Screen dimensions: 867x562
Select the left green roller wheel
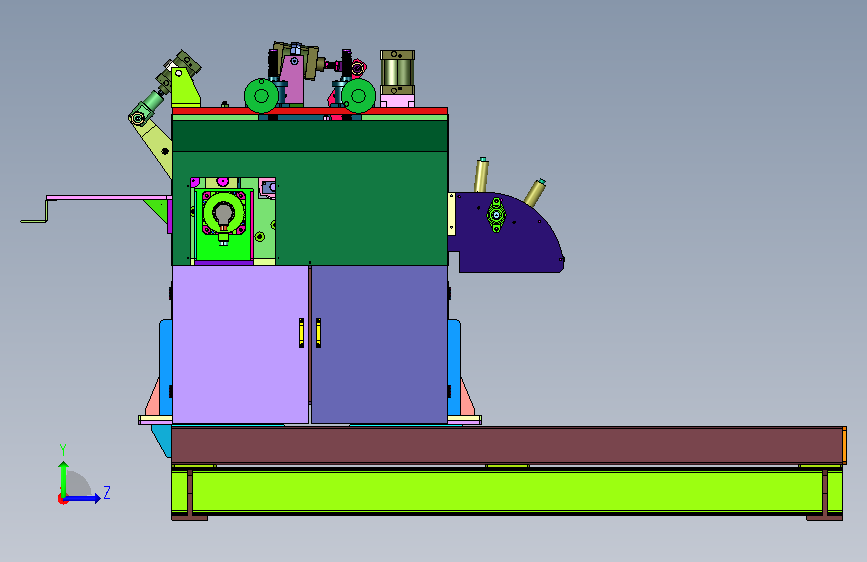click(262, 96)
